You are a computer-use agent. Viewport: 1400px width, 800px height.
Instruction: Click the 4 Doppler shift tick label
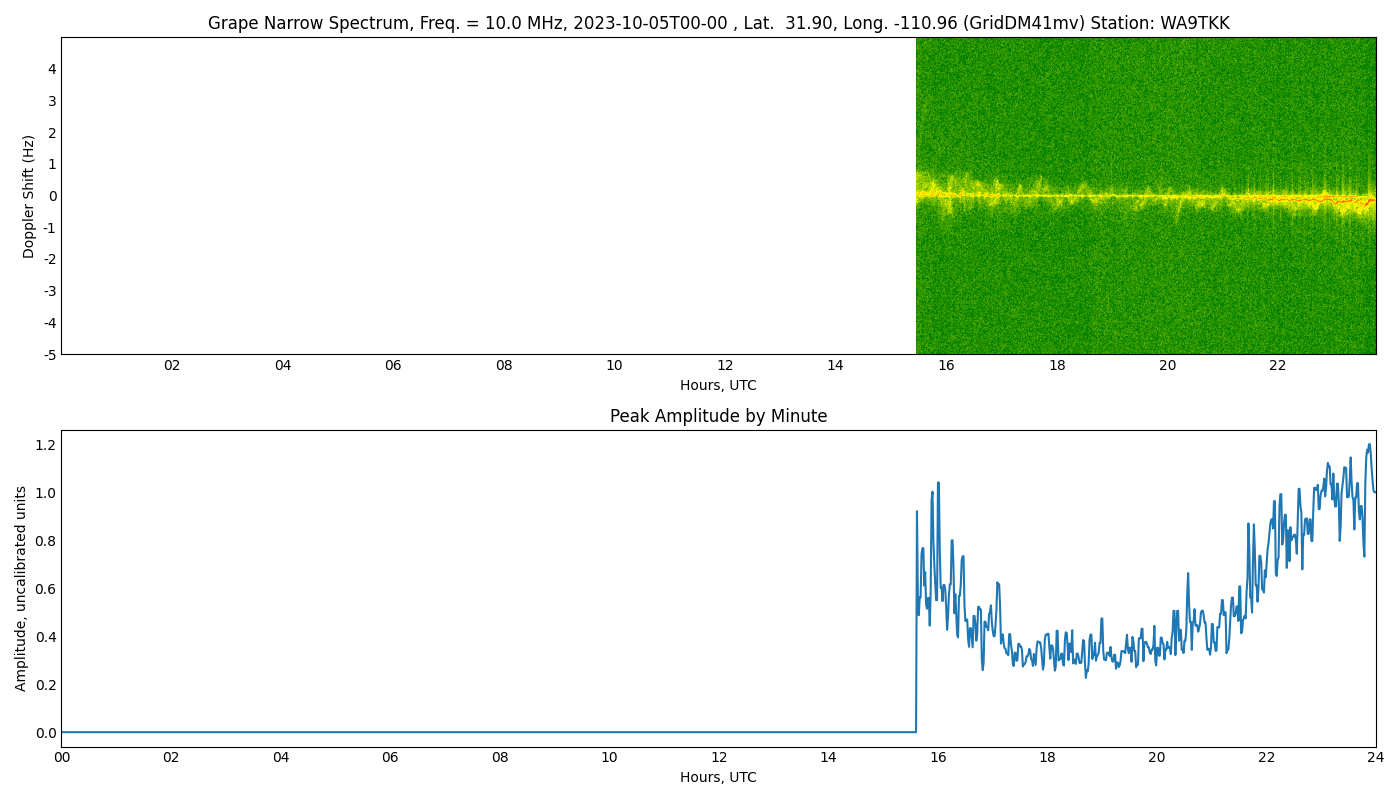[52, 69]
